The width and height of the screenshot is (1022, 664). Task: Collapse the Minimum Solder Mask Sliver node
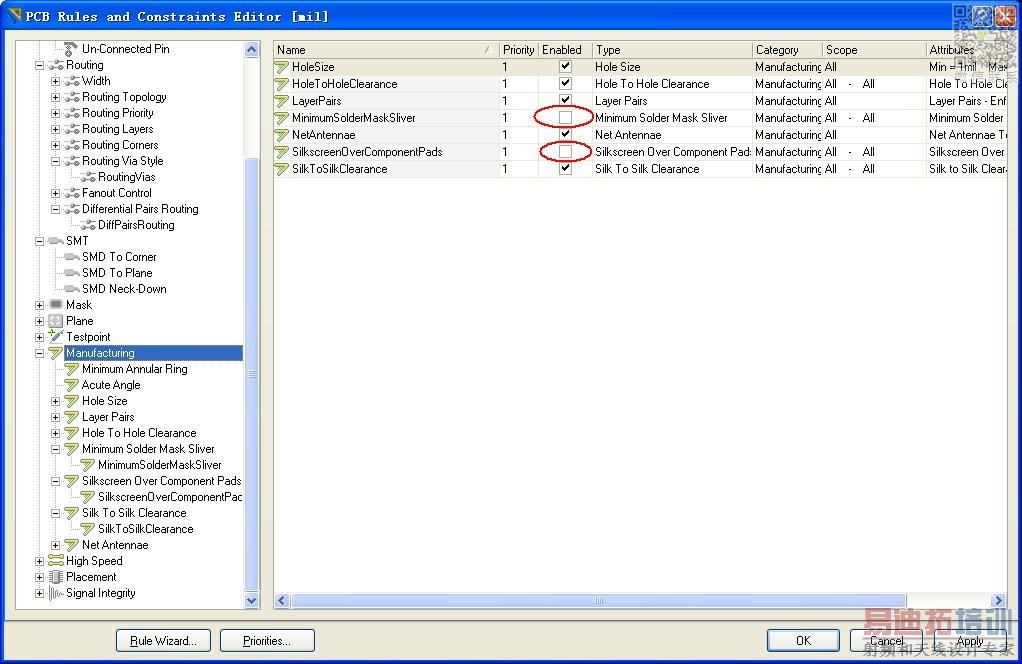pos(55,449)
